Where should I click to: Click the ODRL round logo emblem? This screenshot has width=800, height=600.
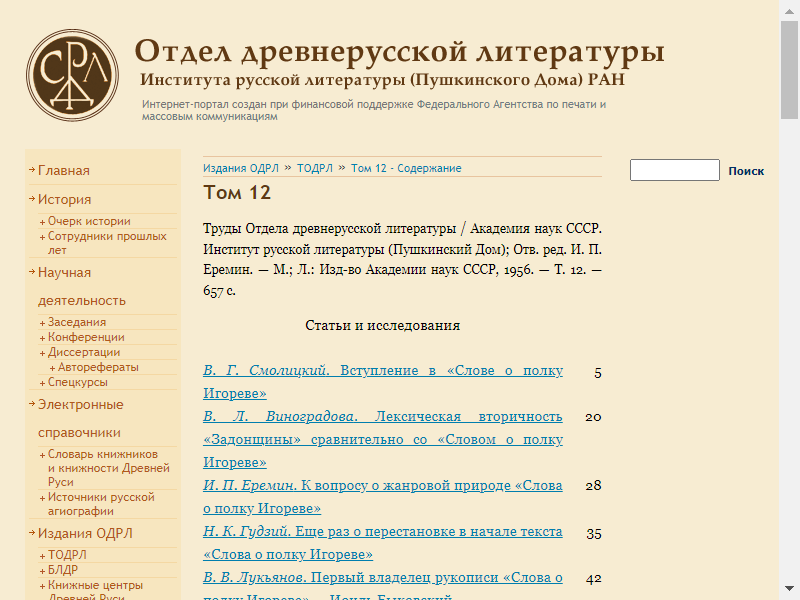pos(72,75)
